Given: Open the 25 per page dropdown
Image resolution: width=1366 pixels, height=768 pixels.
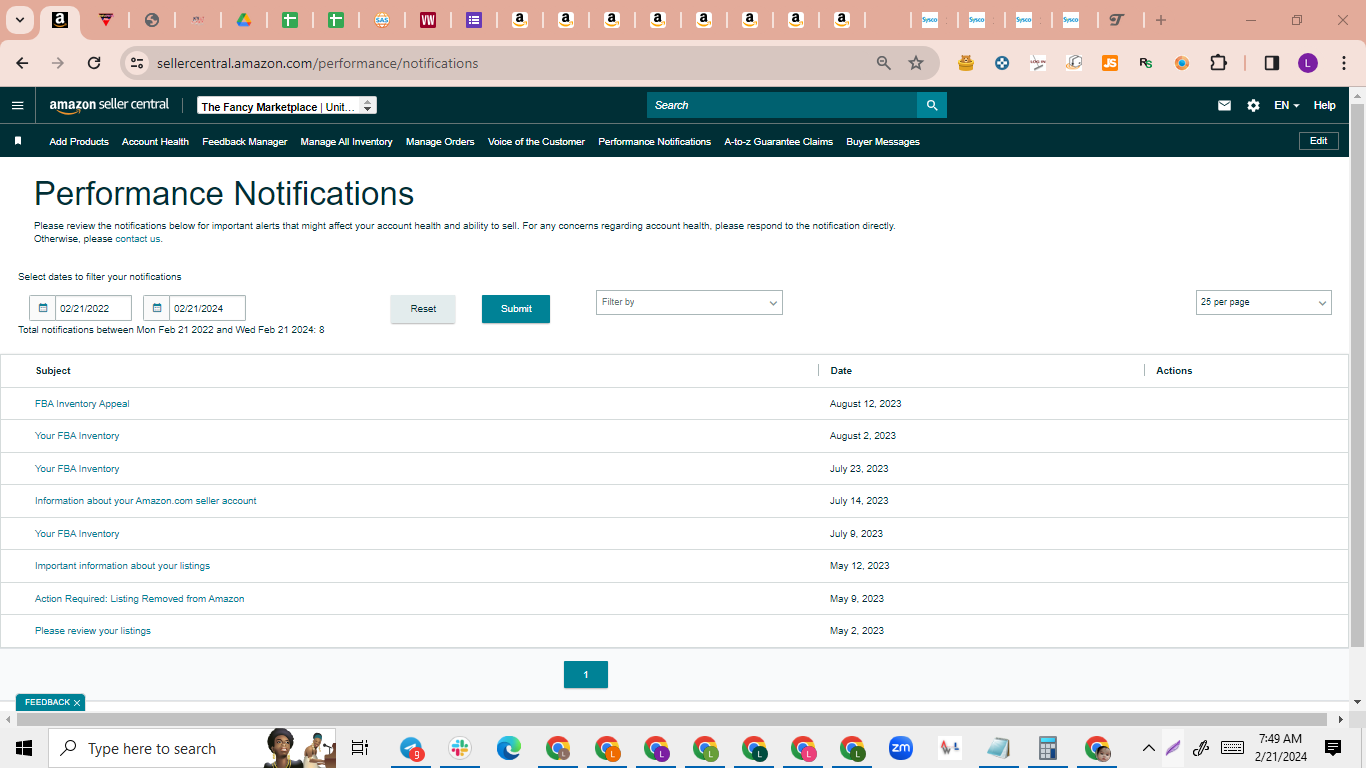Looking at the screenshot, I should (x=1264, y=302).
